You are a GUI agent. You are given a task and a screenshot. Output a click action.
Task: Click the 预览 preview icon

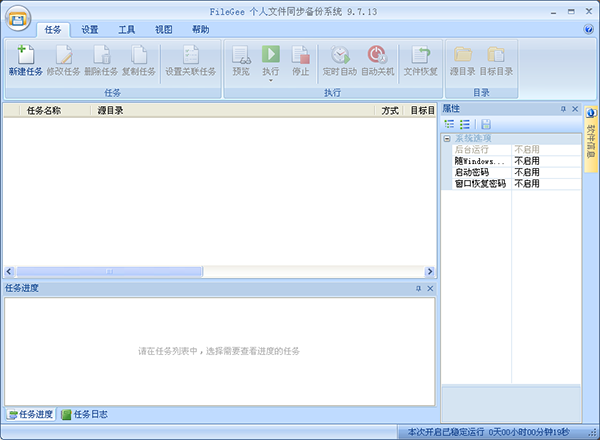[241, 60]
